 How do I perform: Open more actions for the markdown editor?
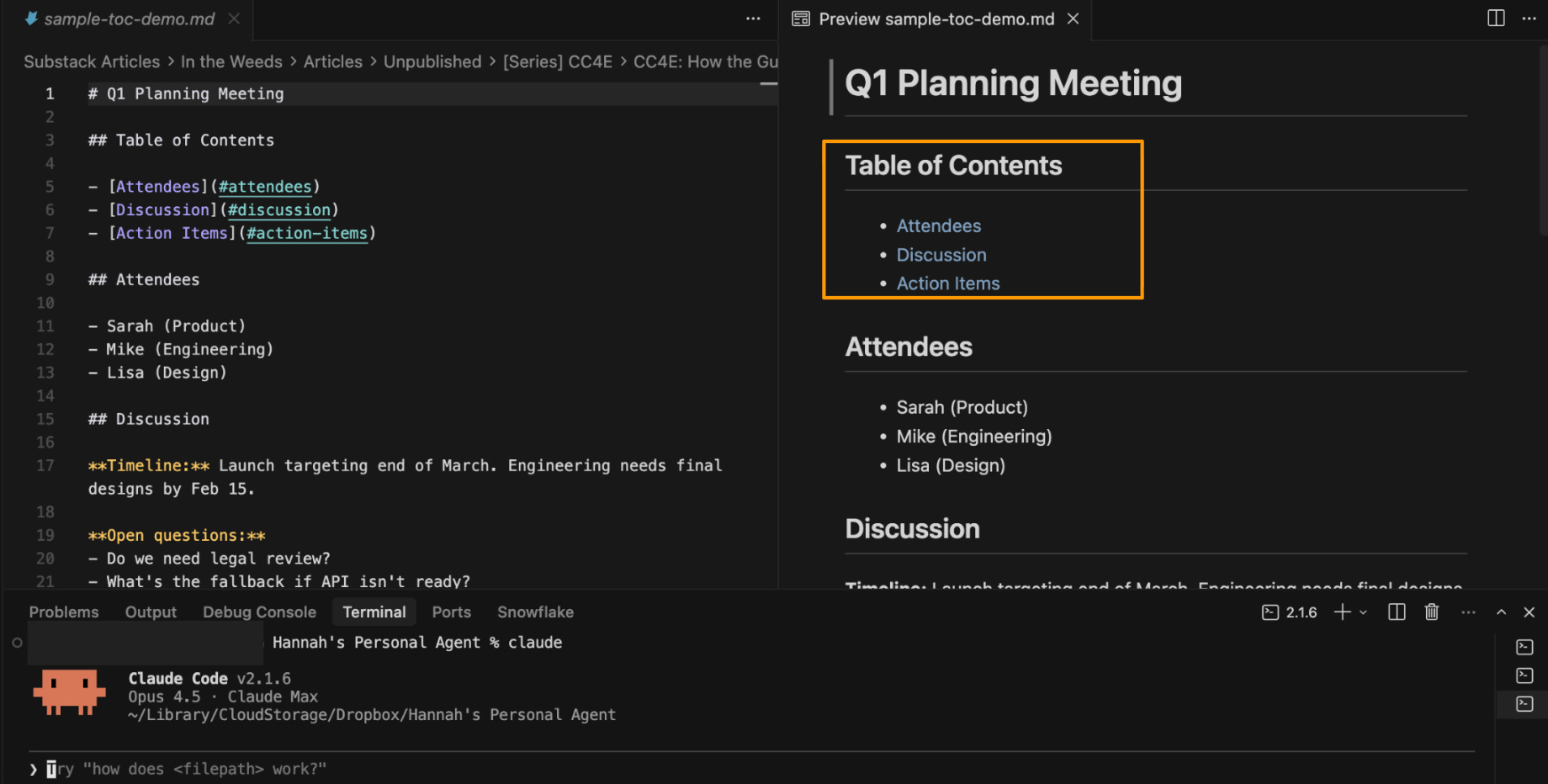753,19
